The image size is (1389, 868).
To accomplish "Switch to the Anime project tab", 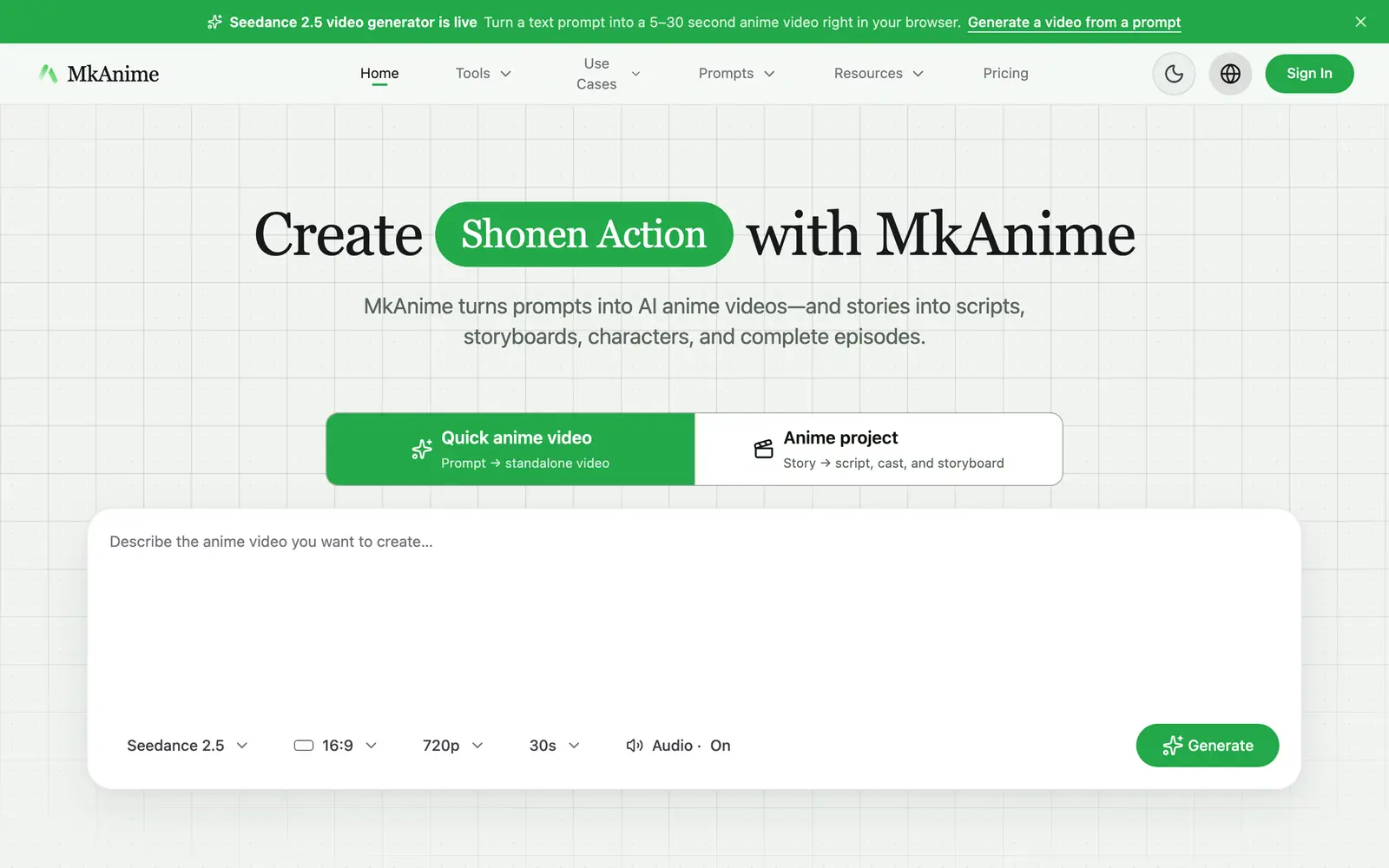I will 879,449.
